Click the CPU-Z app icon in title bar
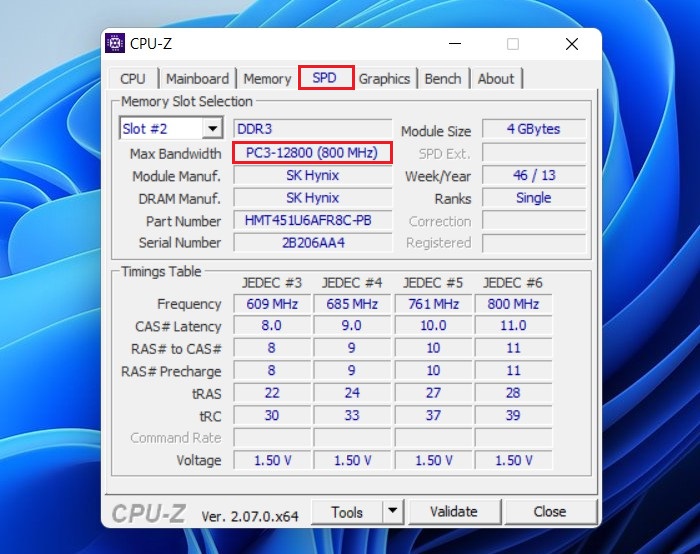The width and height of the screenshot is (700, 554). click(x=115, y=43)
